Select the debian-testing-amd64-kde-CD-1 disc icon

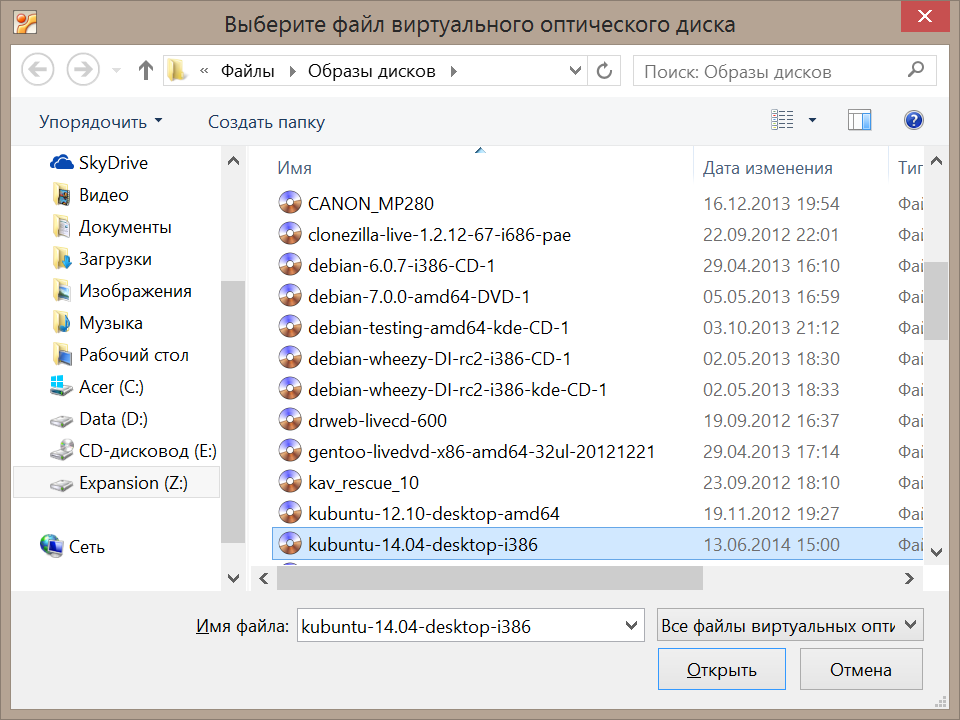point(290,327)
